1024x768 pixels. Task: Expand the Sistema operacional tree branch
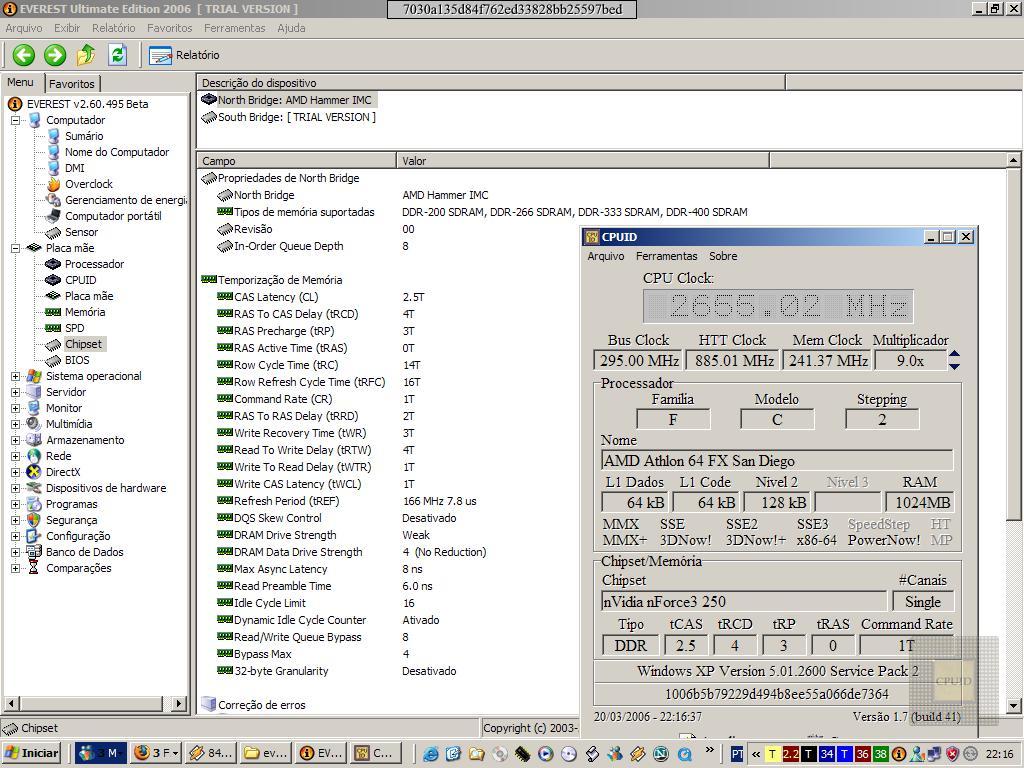[x=16, y=376]
